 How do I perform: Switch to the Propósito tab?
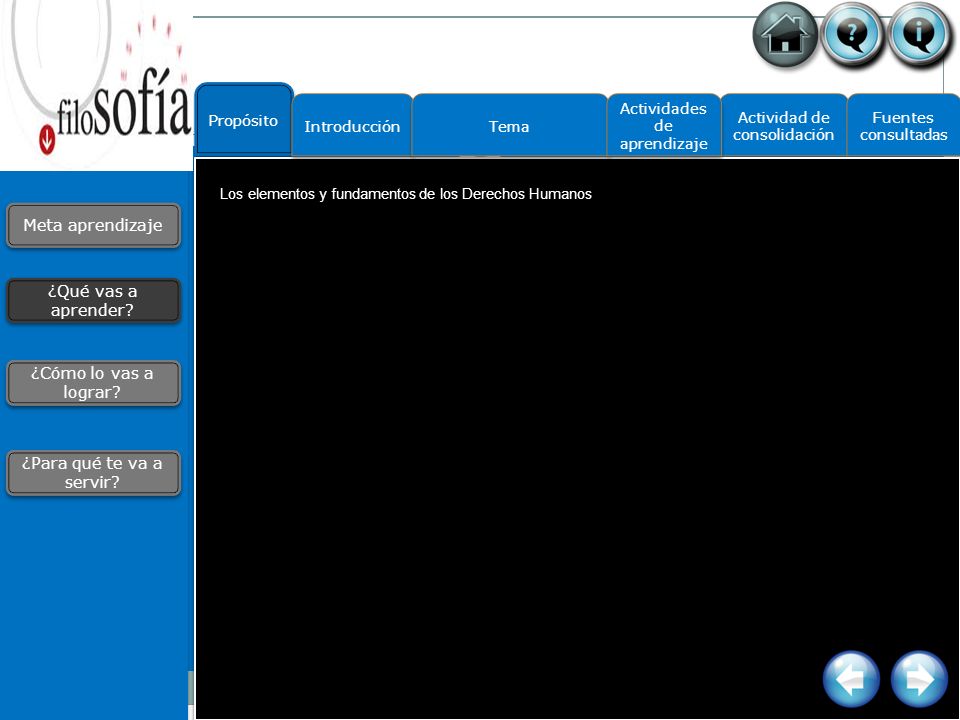pyautogui.click(x=244, y=120)
